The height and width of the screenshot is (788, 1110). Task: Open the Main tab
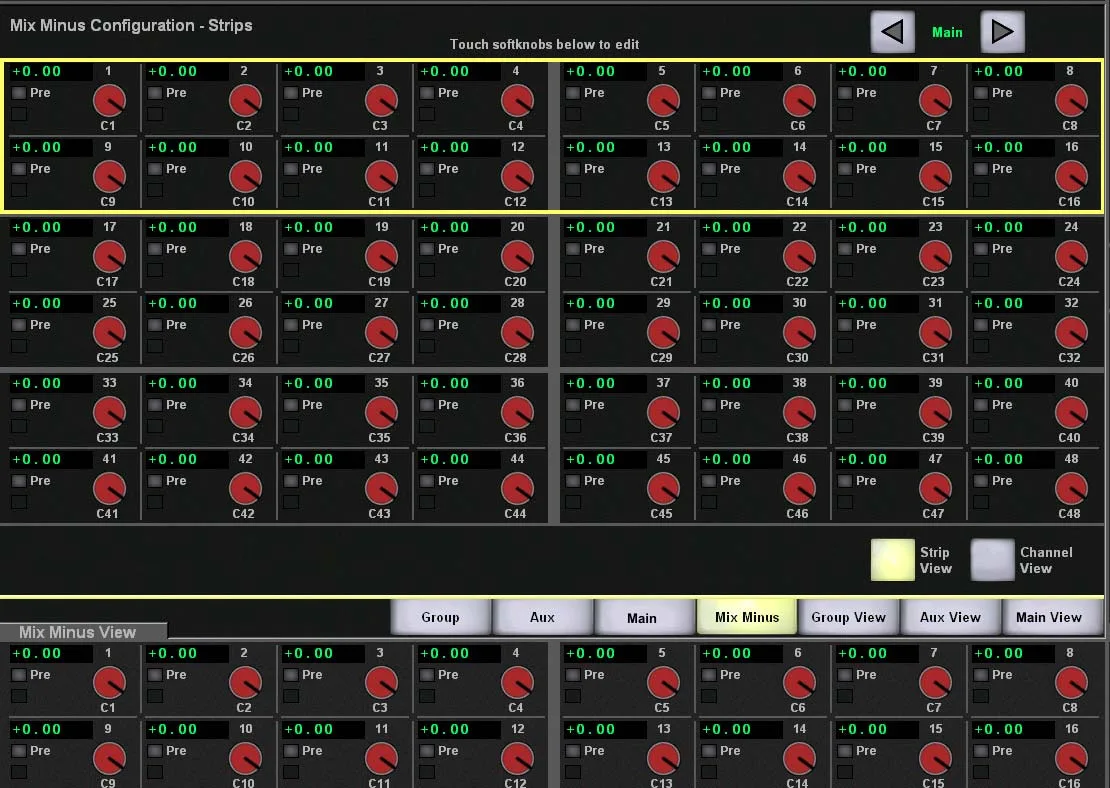[644, 617]
